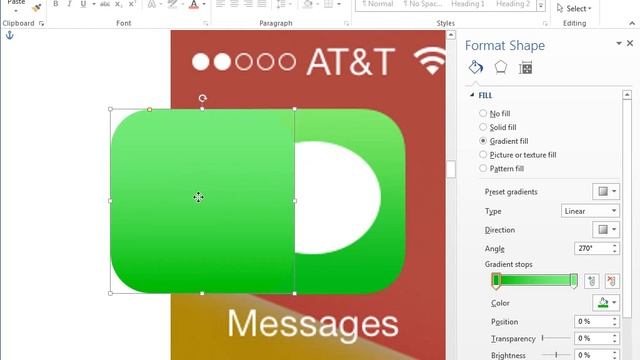Toggle Italic formatting in the ribbon
The image size is (640, 360).
pyautogui.click(x=69, y=4)
